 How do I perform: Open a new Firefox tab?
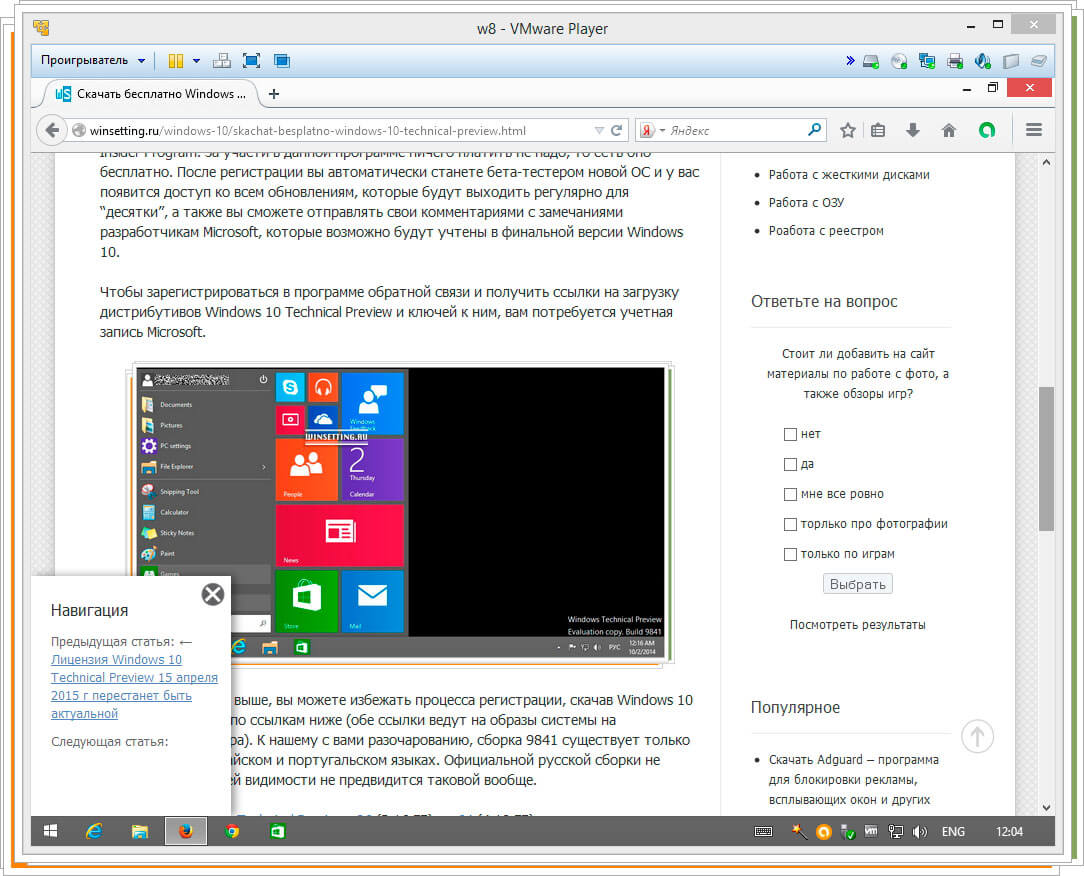[x=274, y=94]
